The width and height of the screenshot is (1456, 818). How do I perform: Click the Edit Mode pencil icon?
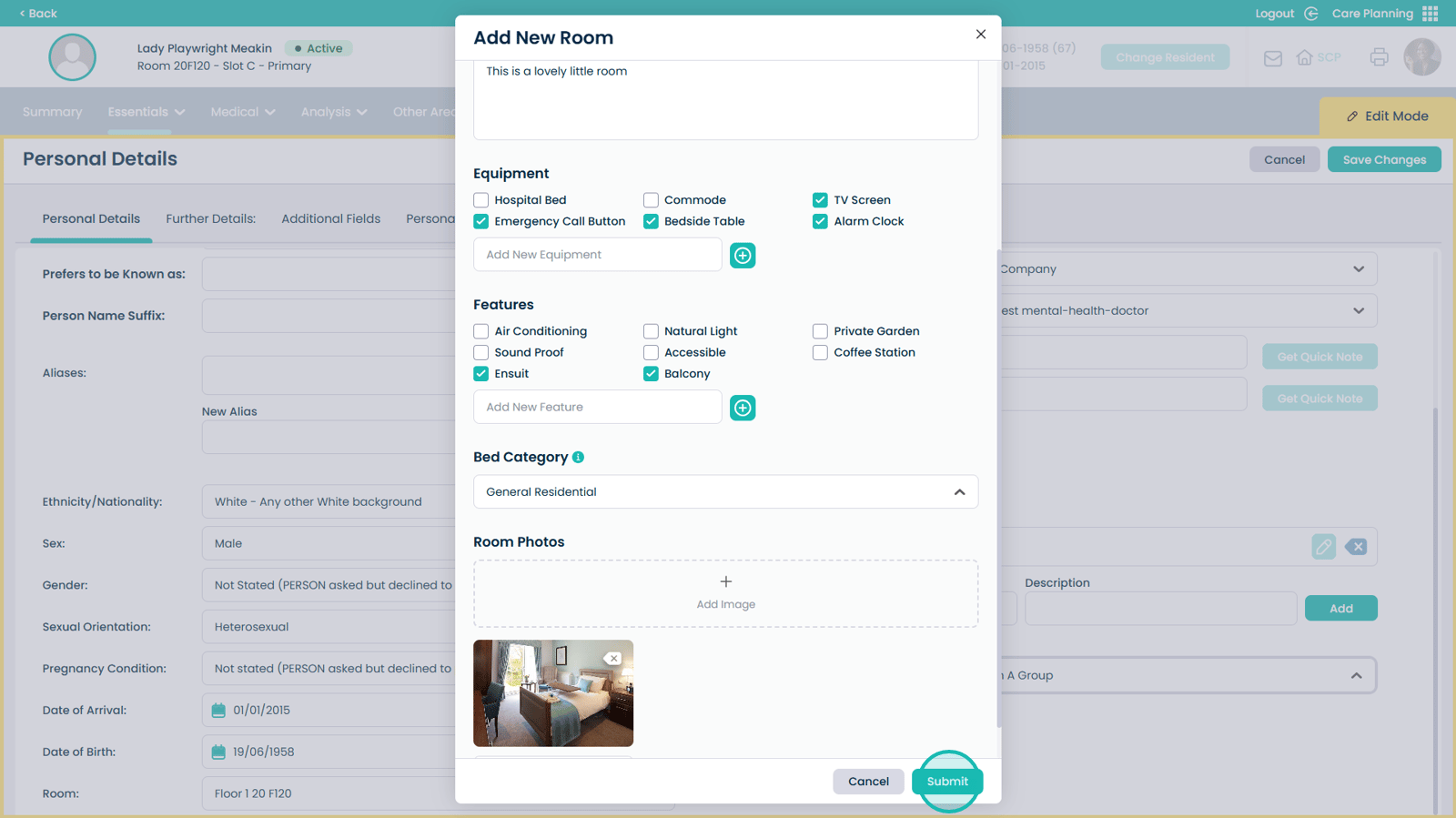click(x=1352, y=116)
